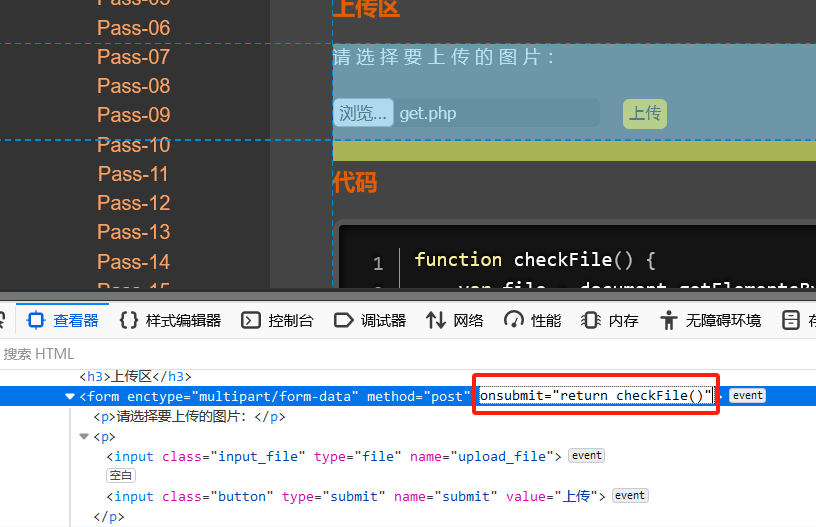The height and width of the screenshot is (527, 816).
Task: Select the h3 上传区 markup line
Action: [x=135, y=377]
